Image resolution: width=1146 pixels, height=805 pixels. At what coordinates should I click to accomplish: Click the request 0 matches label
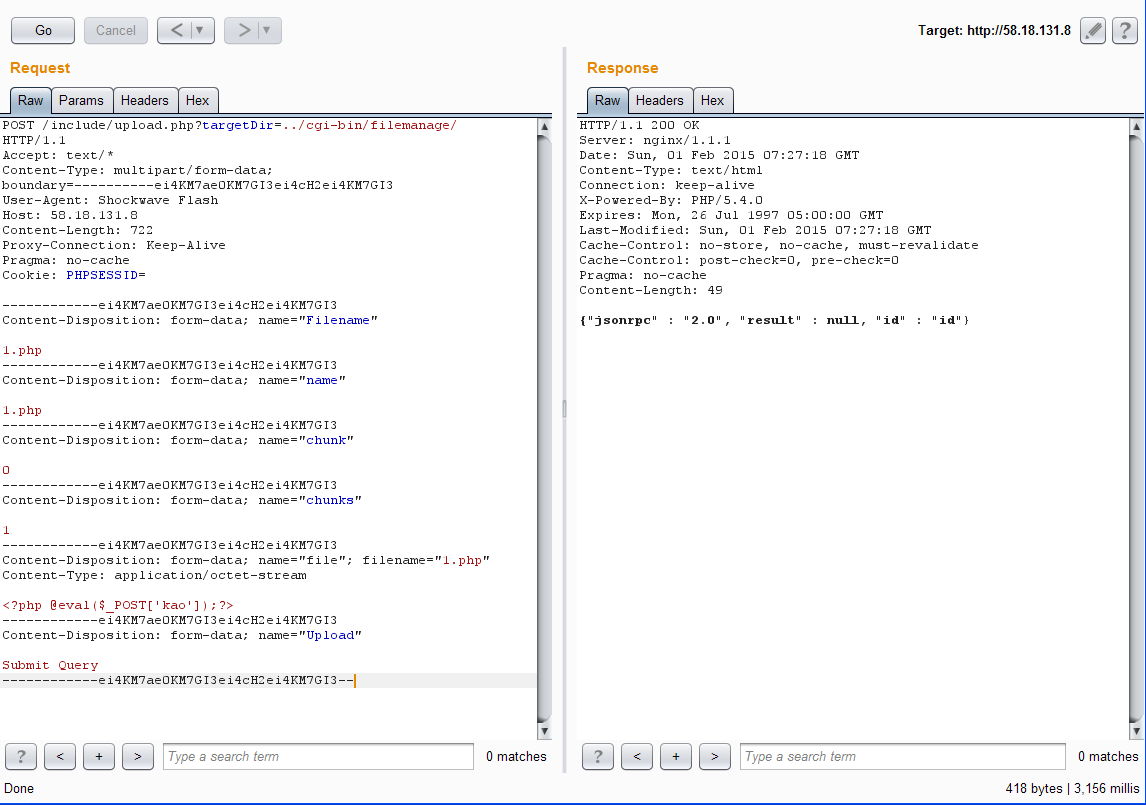pos(516,757)
